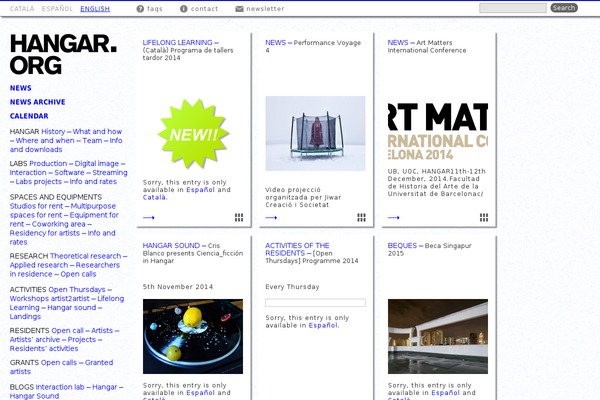Open the contact link

(x=204, y=9)
